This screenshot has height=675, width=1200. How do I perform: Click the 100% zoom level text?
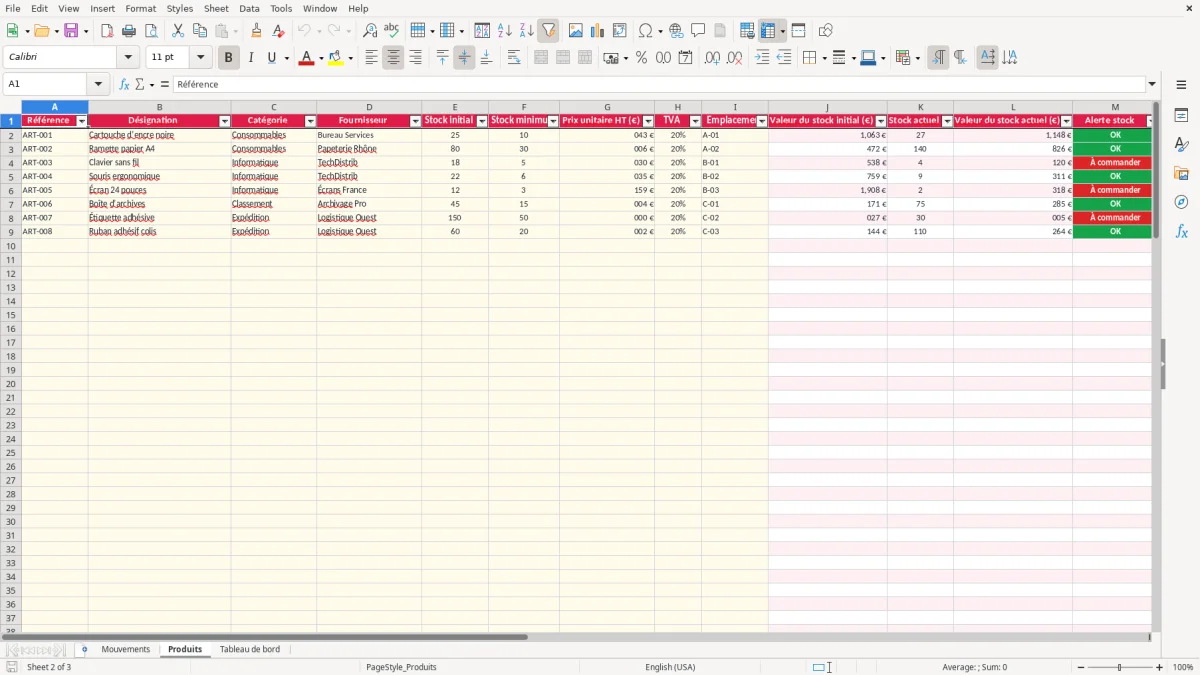(x=1183, y=667)
